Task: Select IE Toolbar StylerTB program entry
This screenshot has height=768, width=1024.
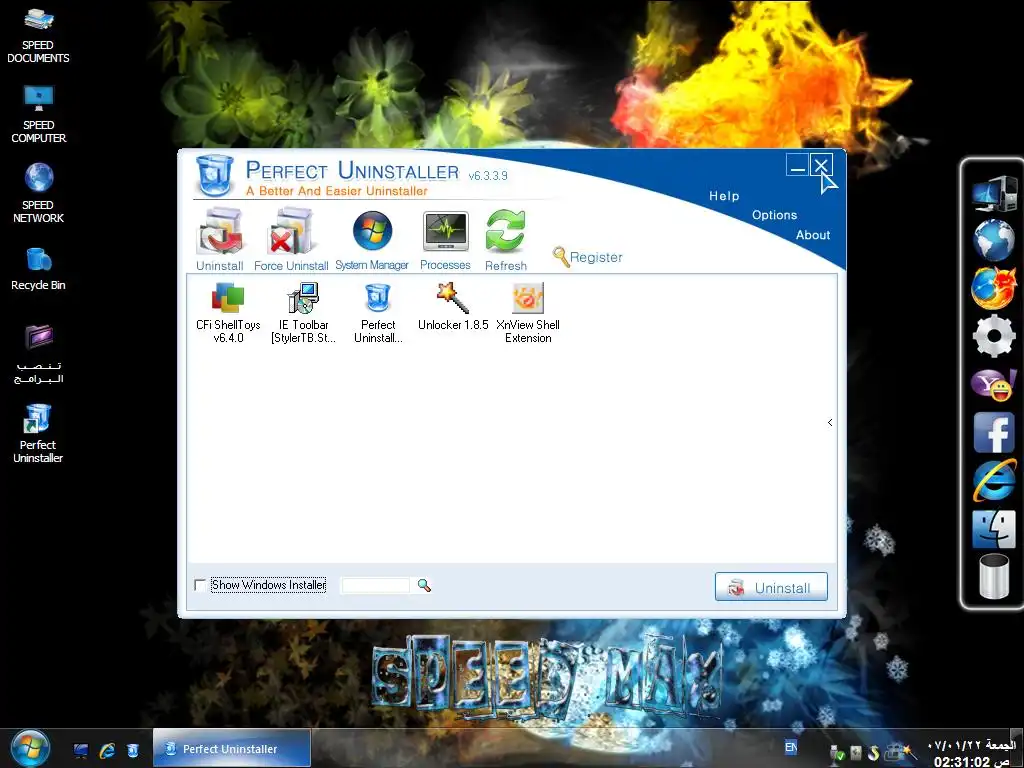Action: click(303, 313)
